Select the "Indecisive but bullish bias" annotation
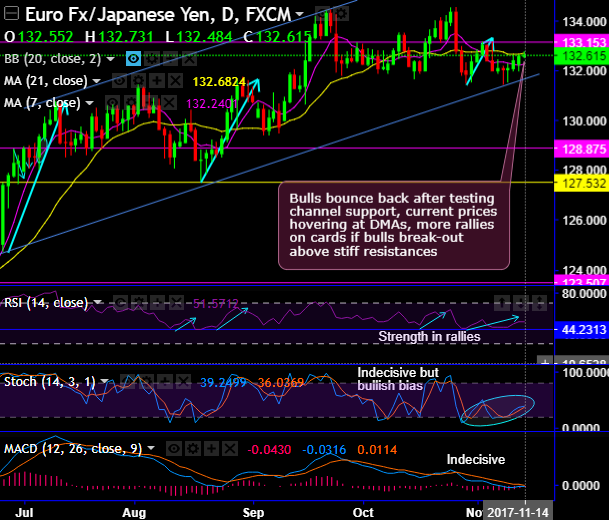 click(x=398, y=379)
